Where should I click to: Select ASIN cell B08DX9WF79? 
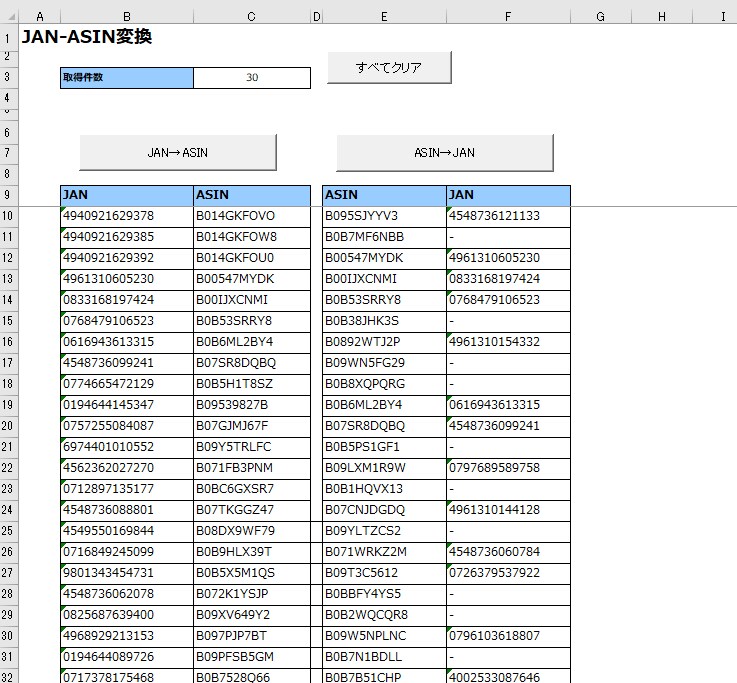[252, 531]
